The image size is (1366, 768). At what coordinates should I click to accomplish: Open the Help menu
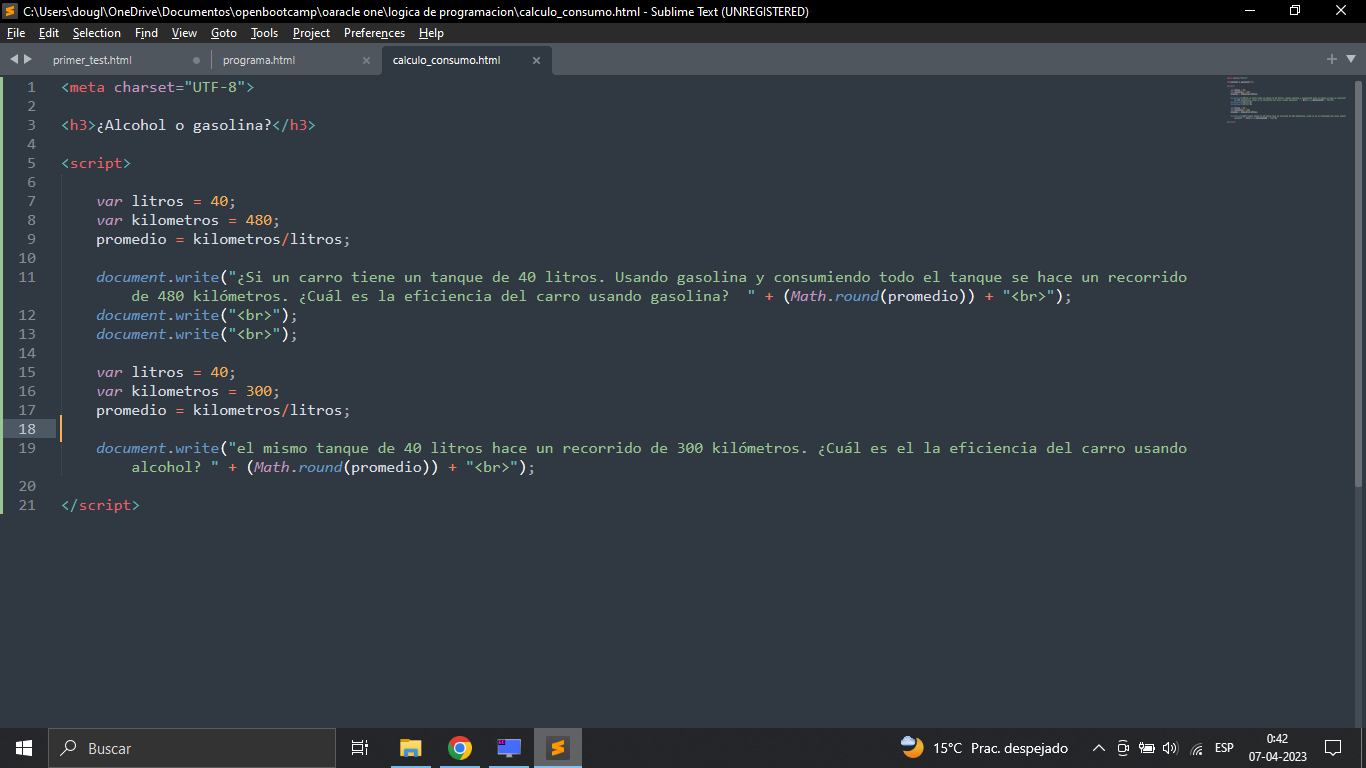coord(431,33)
